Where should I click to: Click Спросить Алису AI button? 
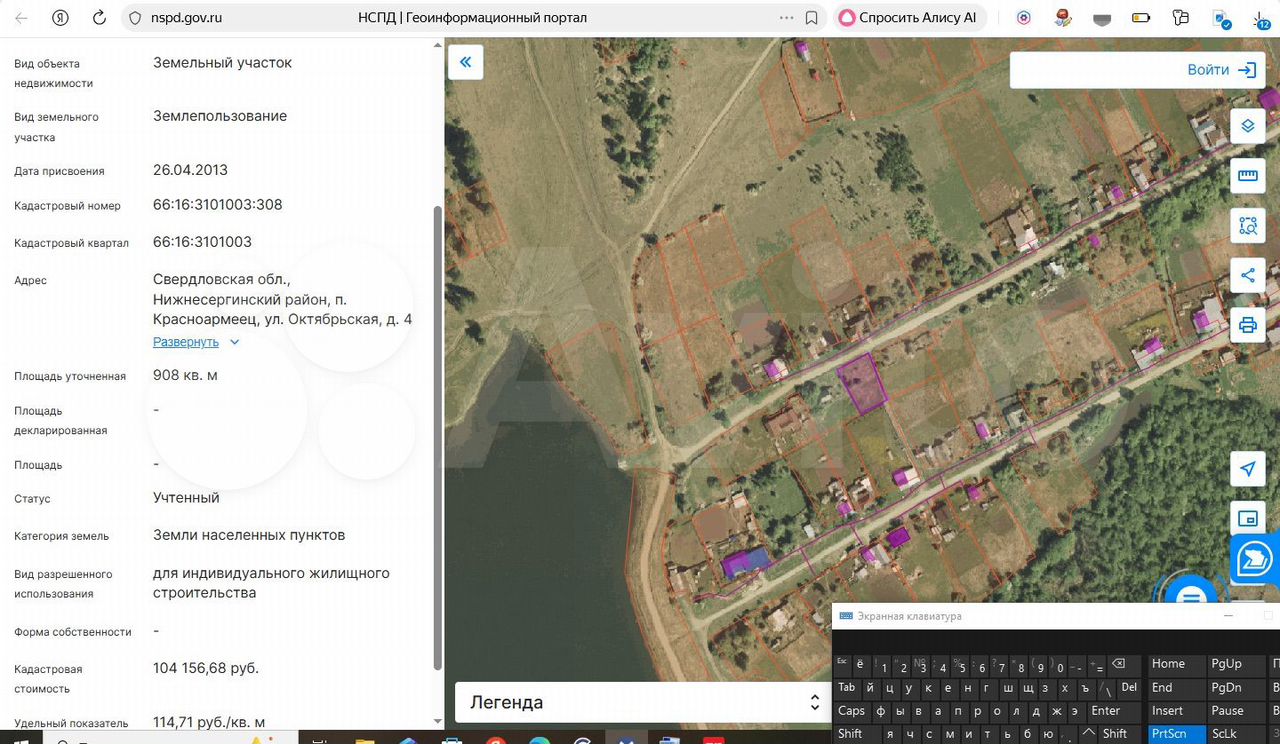(909, 18)
